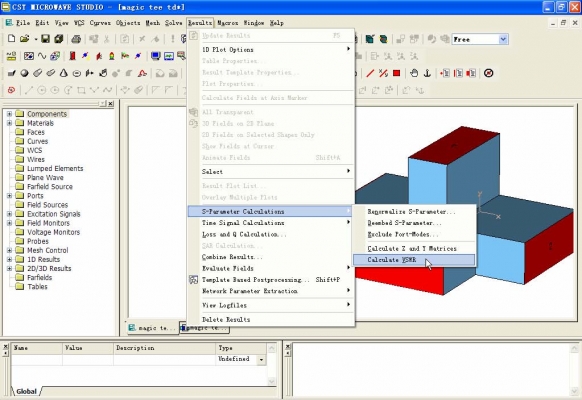The image size is (582, 400).
Task: Open the Free mode dropdown
Action: (503, 39)
